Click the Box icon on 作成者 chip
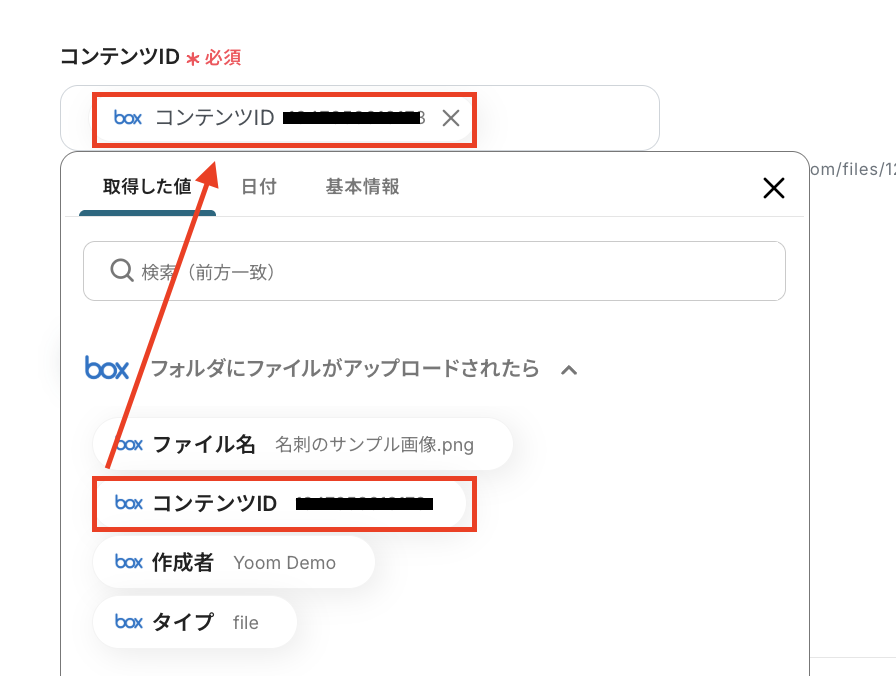The image size is (896, 676). click(x=129, y=562)
